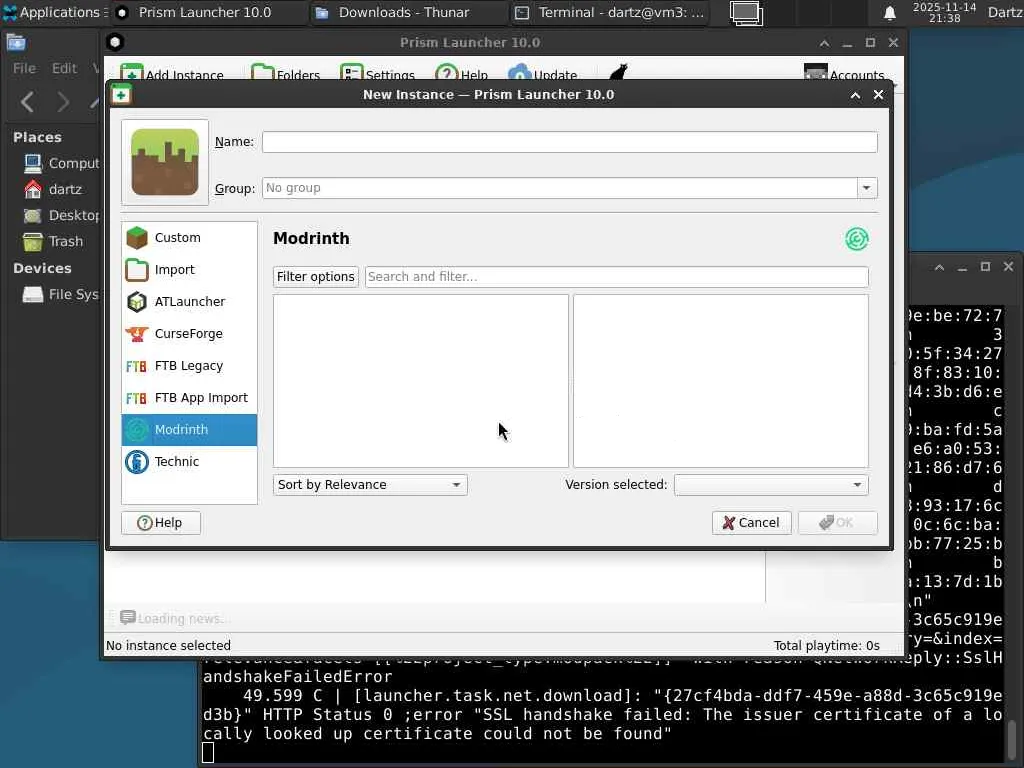This screenshot has width=1024, height=768.
Task: Click Add Instance in Prism Launcher toolbar
Action: (x=172, y=74)
